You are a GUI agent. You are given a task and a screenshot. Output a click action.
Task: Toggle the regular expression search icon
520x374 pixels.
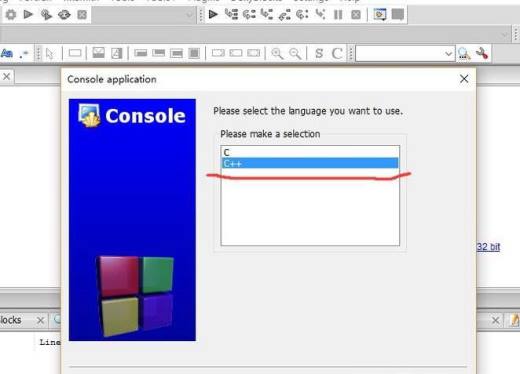pyautogui.click(x=24, y=54)
